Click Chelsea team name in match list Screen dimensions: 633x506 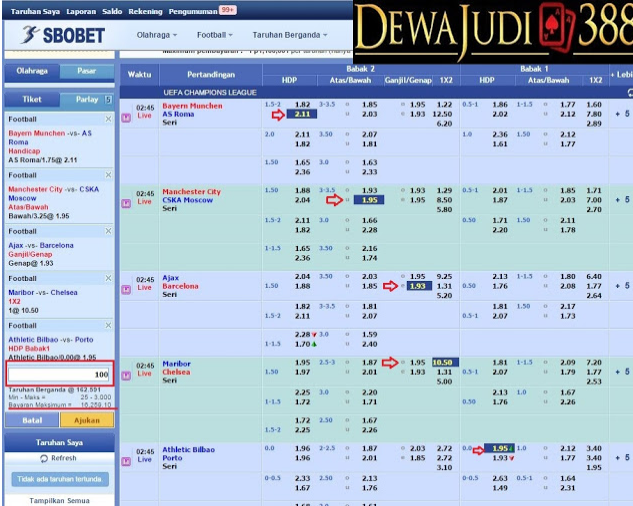176,372
